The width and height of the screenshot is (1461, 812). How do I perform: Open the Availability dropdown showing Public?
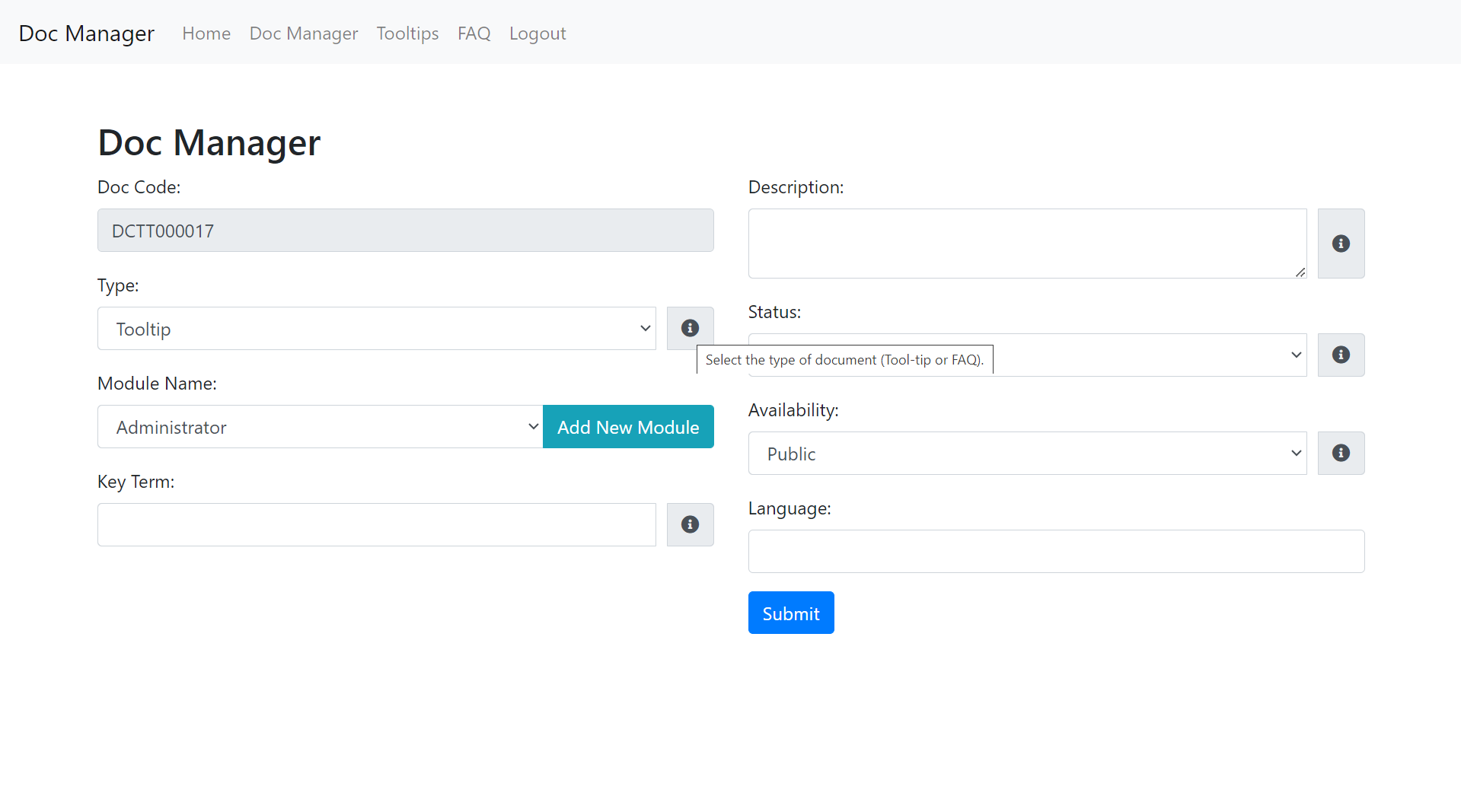(x=1027, y=454)
